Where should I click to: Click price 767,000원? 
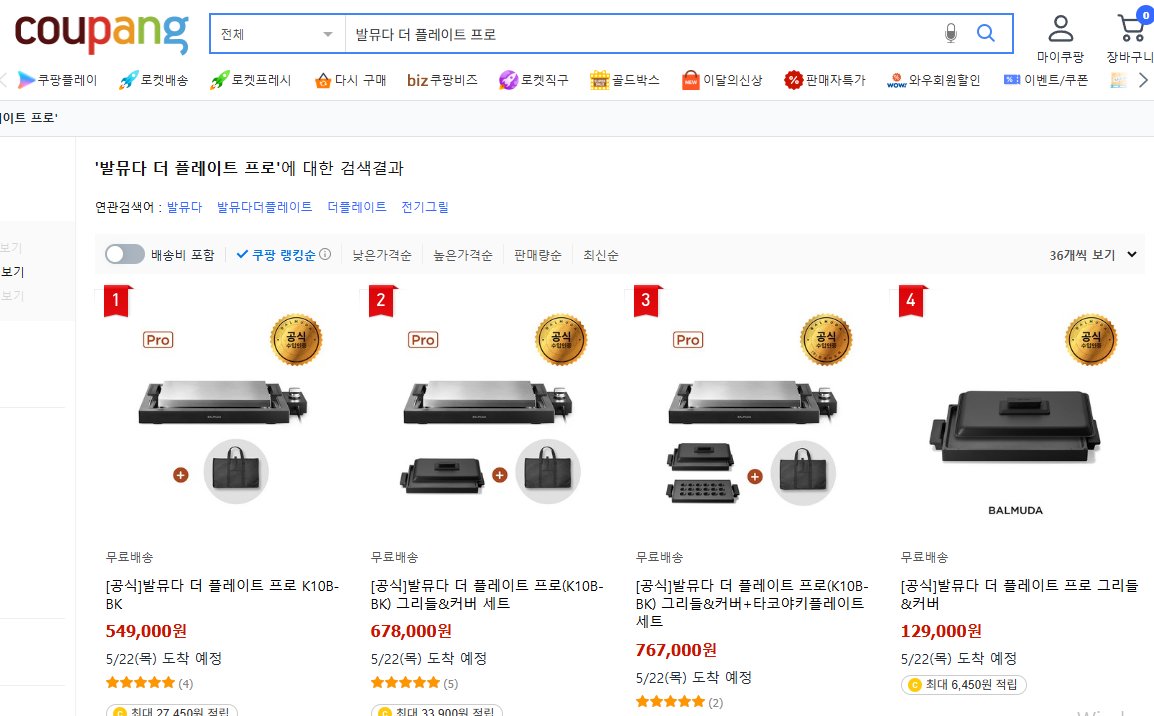tap(676, 650)
